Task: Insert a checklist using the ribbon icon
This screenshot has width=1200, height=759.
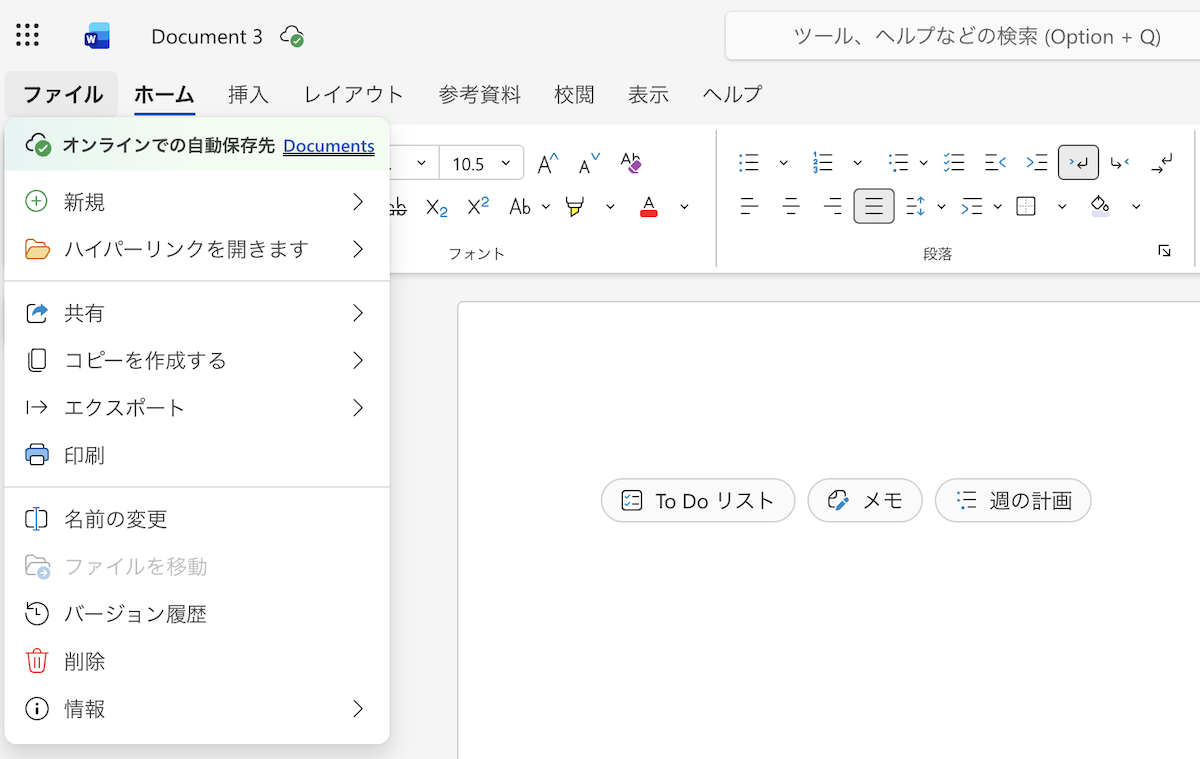Action: pos(954,163)
